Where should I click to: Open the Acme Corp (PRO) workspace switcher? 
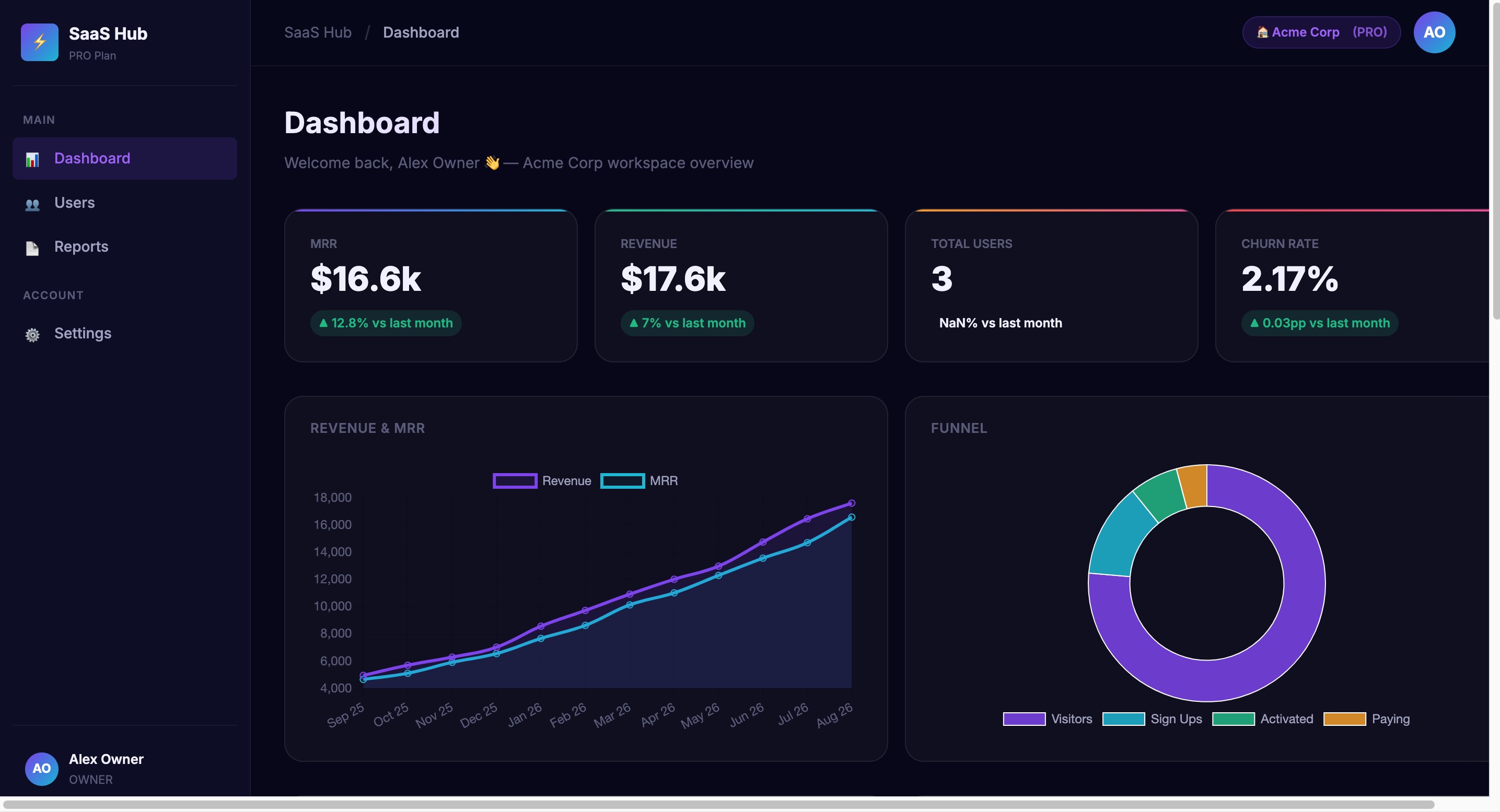coord(1321,32)
